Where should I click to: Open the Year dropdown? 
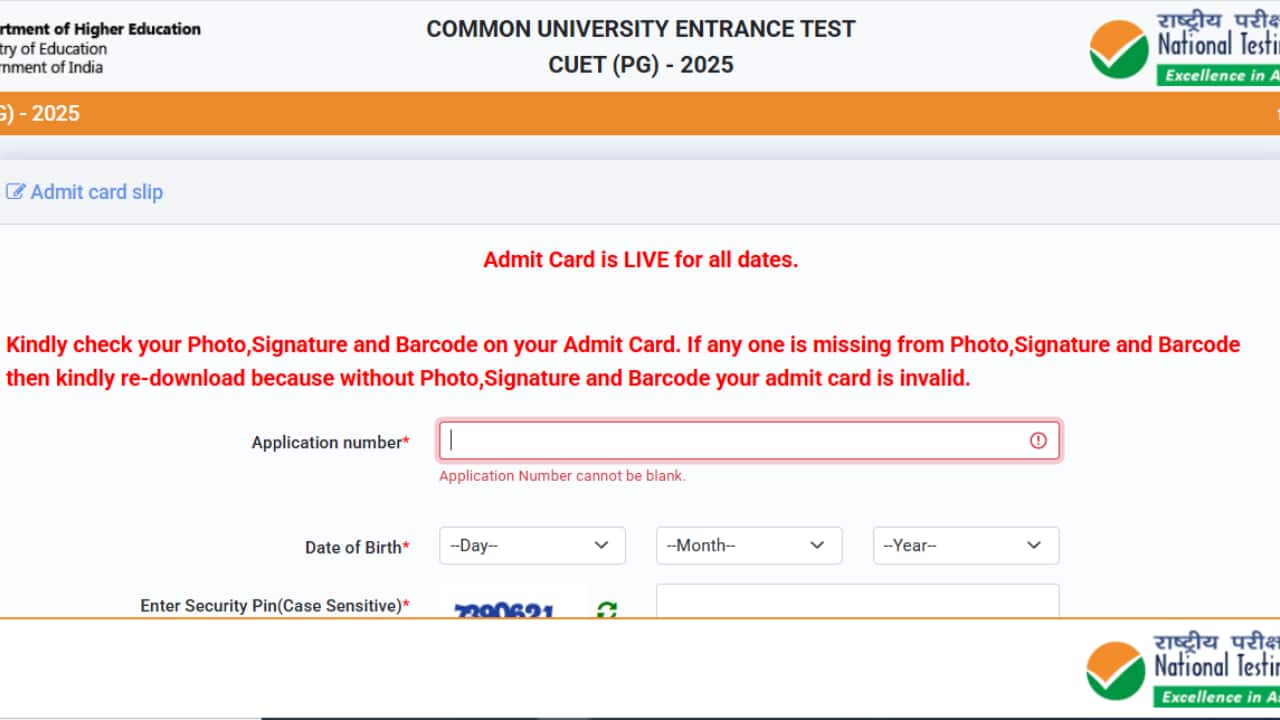[x=965, y=545]
